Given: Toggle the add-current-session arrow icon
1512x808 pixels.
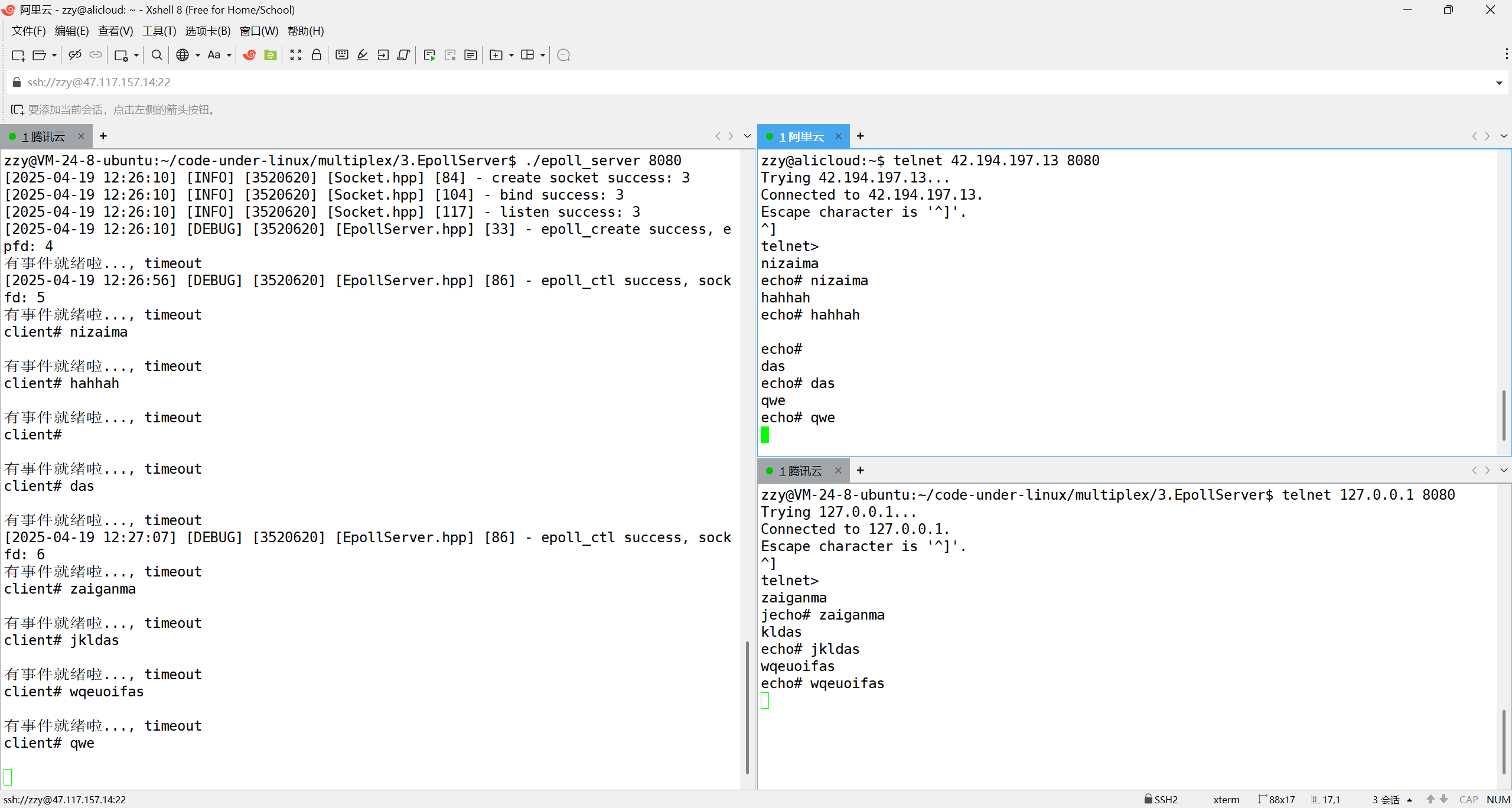Looking at the screenshot, I should coord(17,110).
